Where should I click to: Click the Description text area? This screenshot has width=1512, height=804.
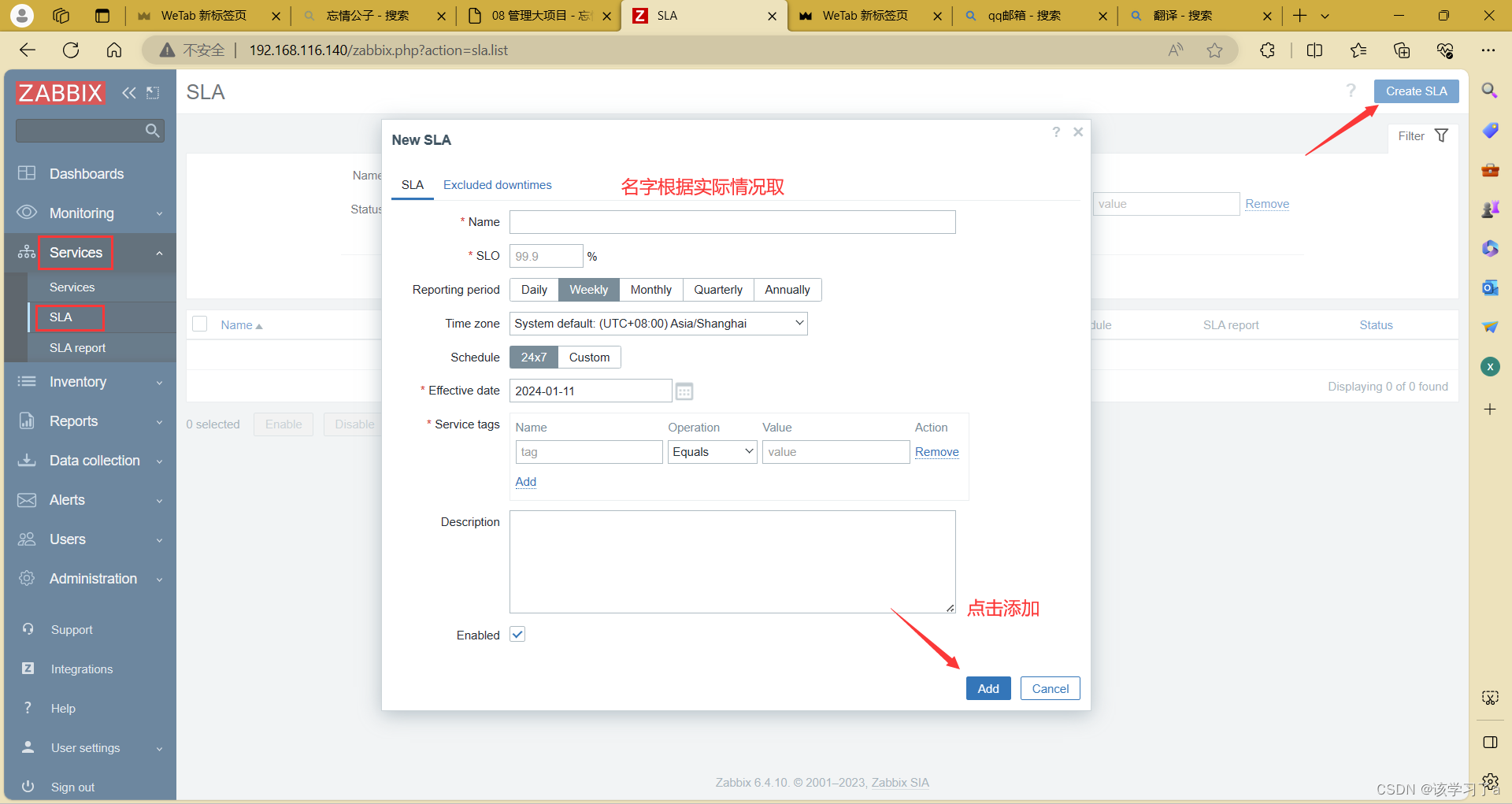click(x=732, y=561)
